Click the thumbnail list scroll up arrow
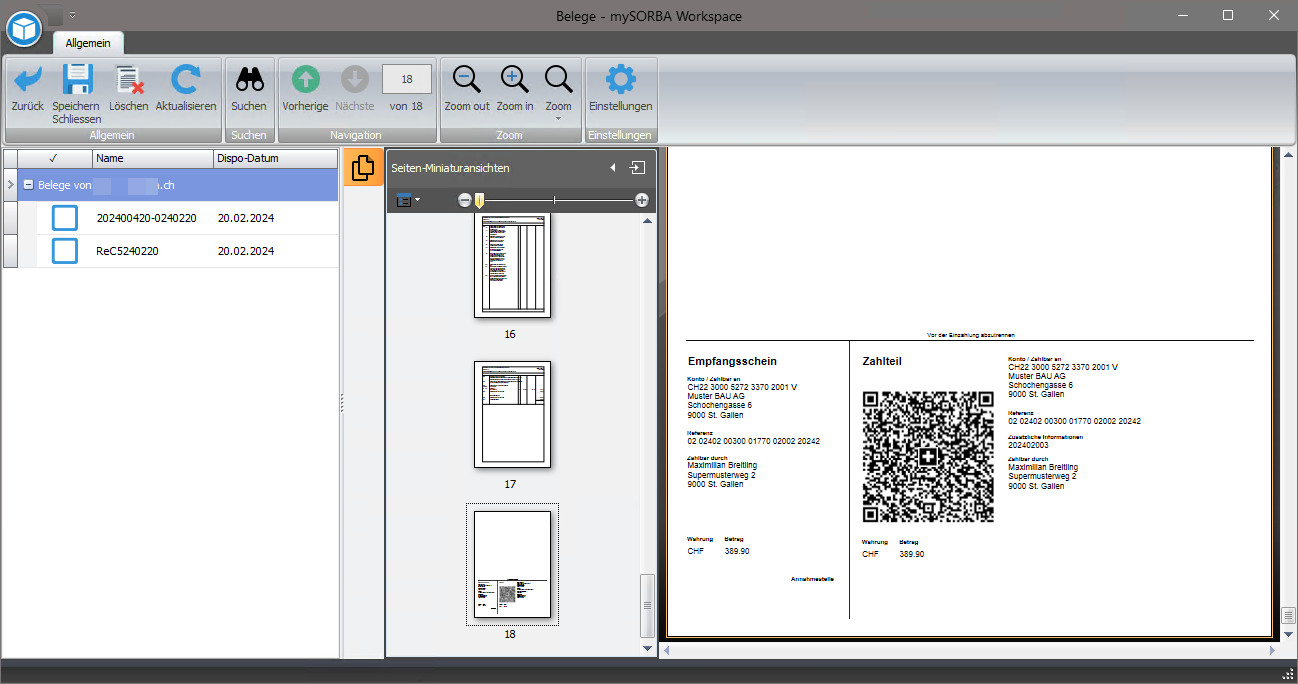This screenshot has height=684, width=1298. 647,220
